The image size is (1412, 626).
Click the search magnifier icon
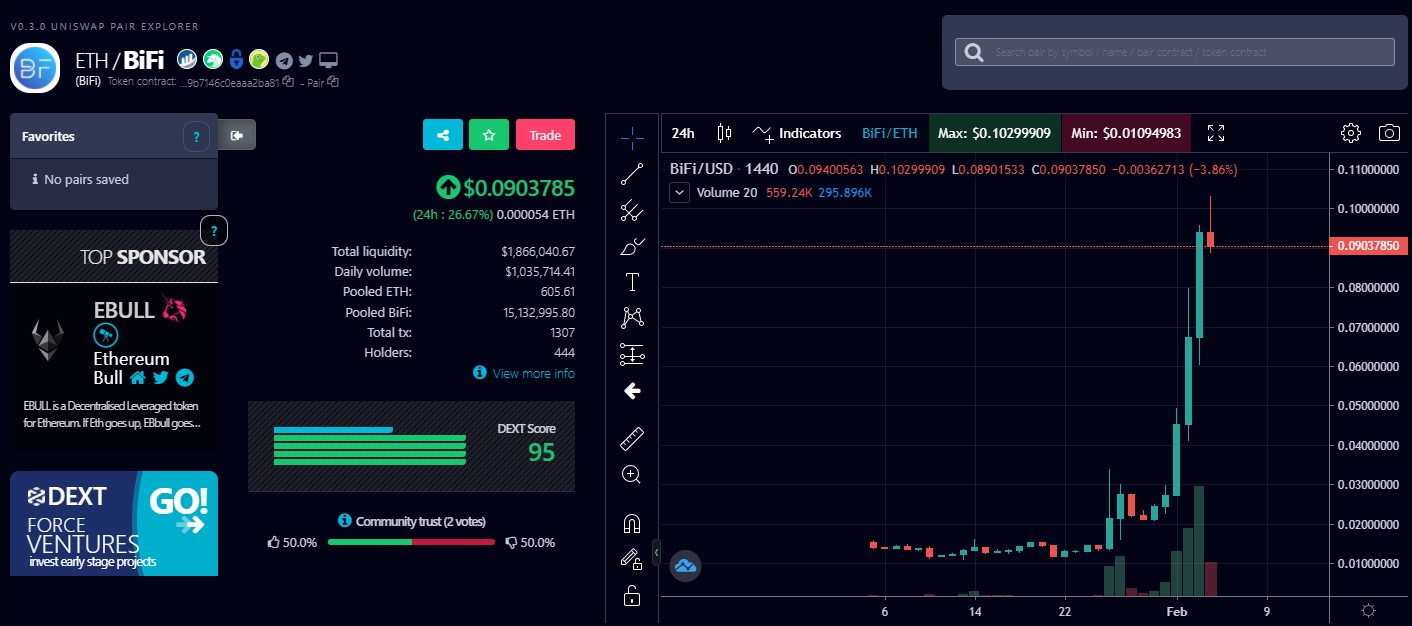point(973,52)
